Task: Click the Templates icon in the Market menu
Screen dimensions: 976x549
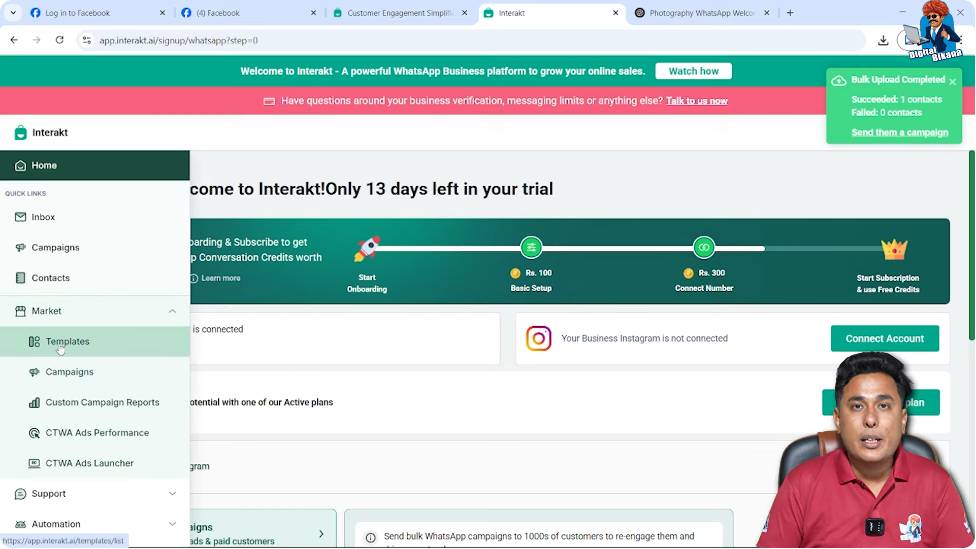Action: coord(34,341)
